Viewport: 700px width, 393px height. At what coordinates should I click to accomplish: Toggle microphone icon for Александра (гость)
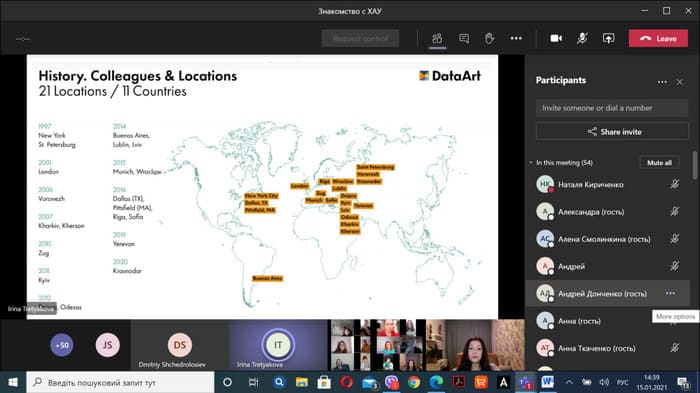pos(675,211)
